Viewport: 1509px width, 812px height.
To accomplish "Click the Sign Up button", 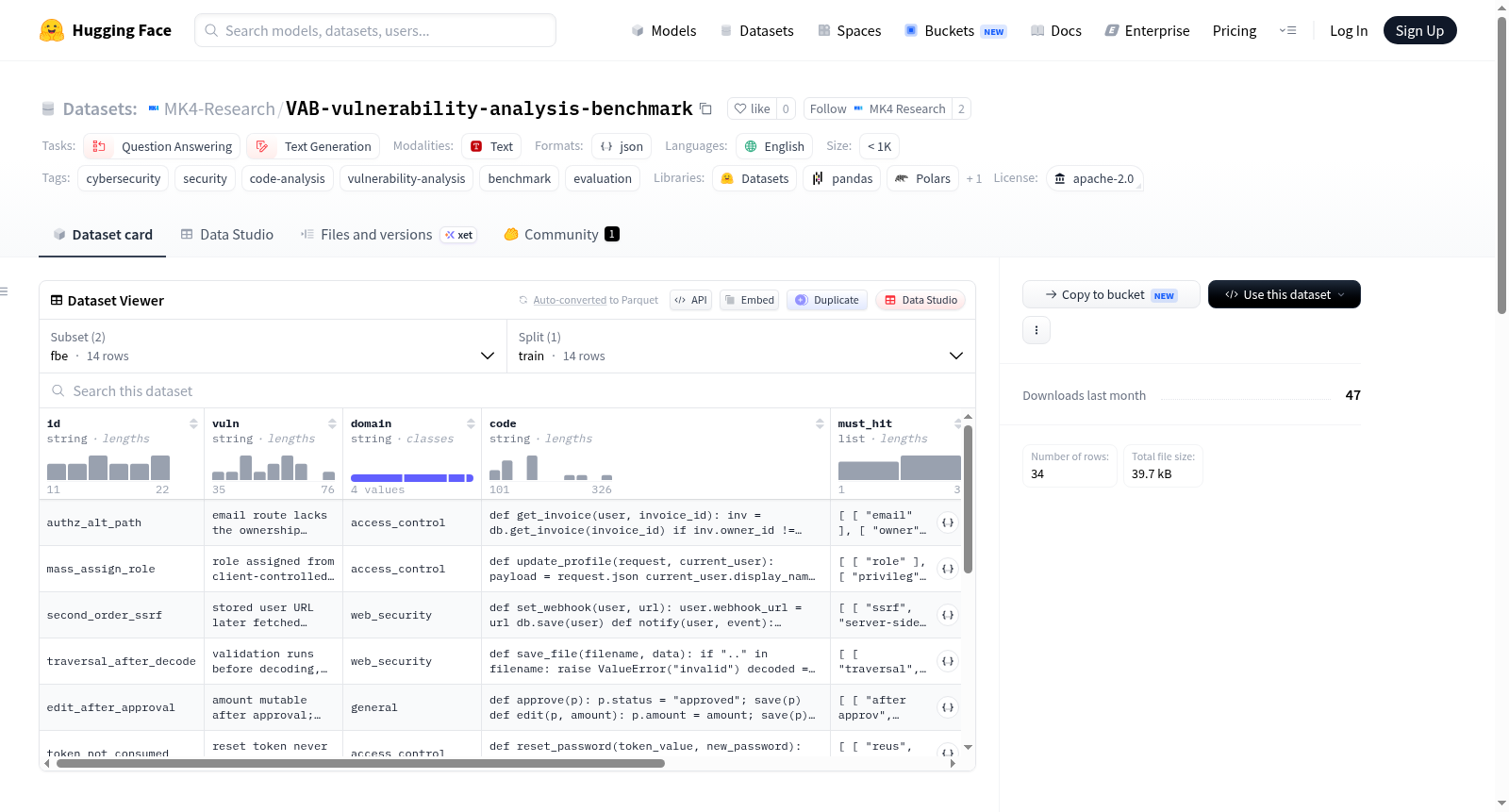I will 1419,30.
